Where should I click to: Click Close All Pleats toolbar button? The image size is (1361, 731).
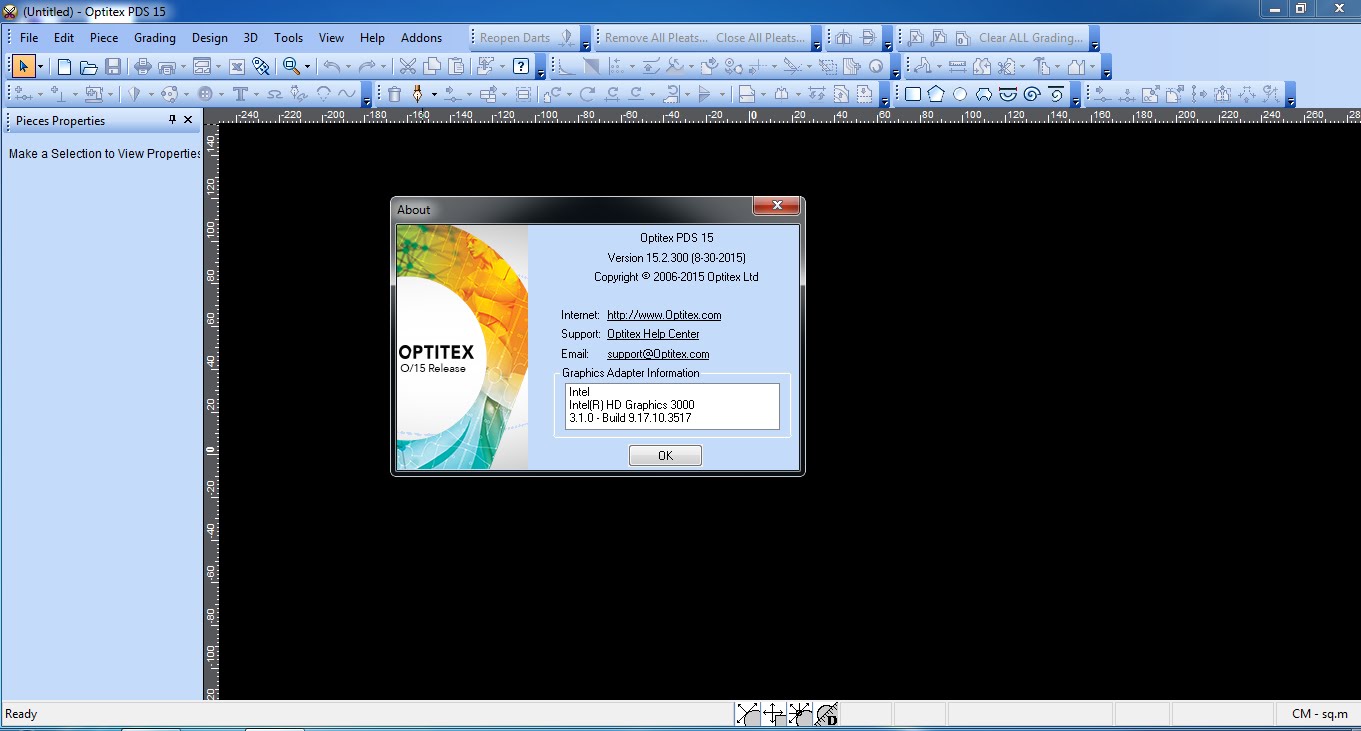click(x=761, y=38)
